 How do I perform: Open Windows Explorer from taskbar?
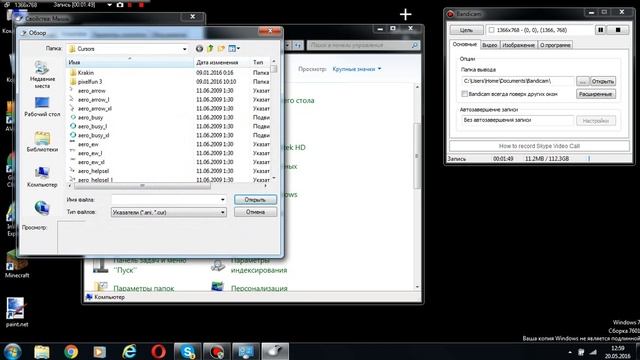[42, 351]
